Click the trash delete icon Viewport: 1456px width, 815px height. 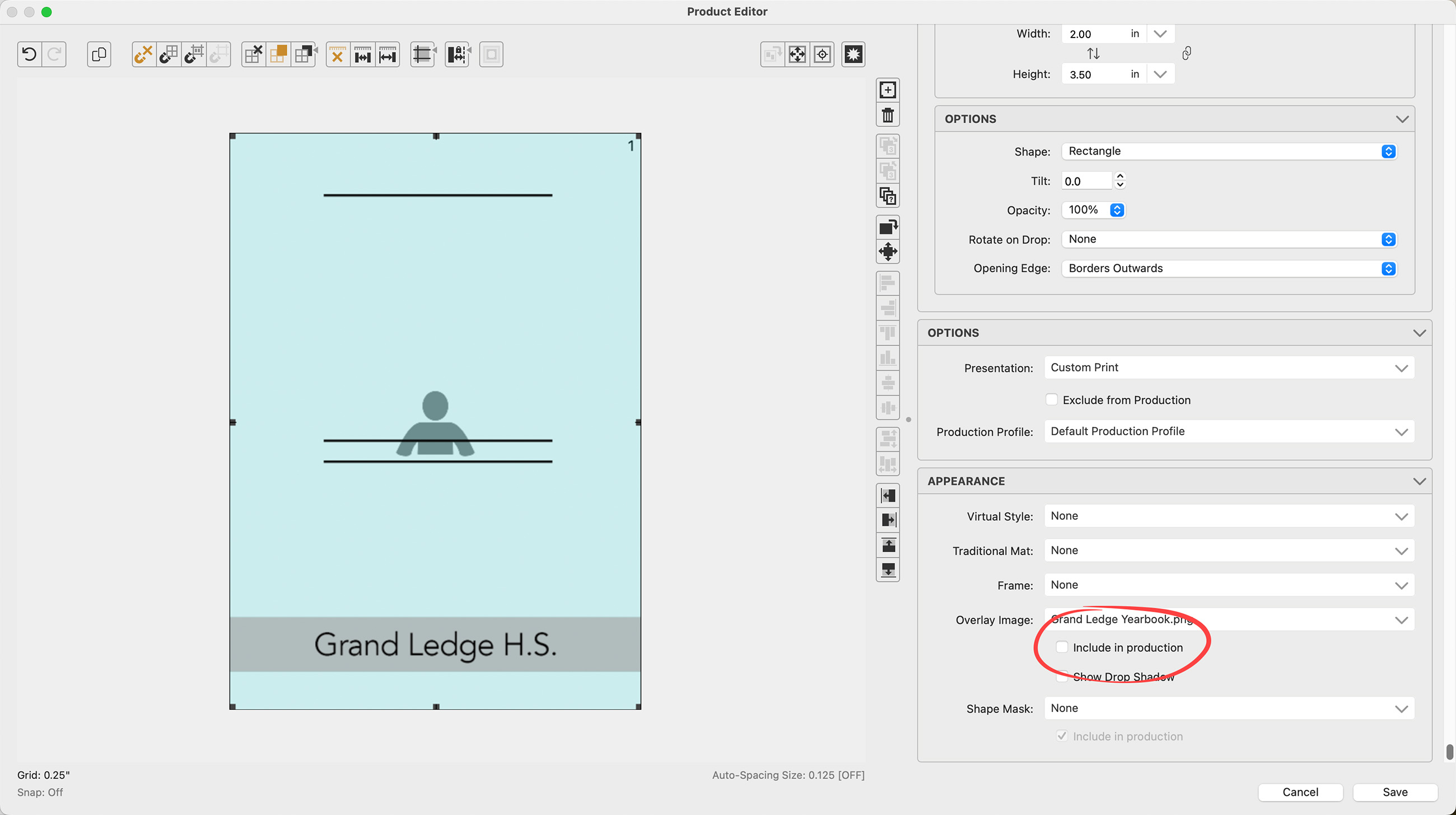coord(888,115)
